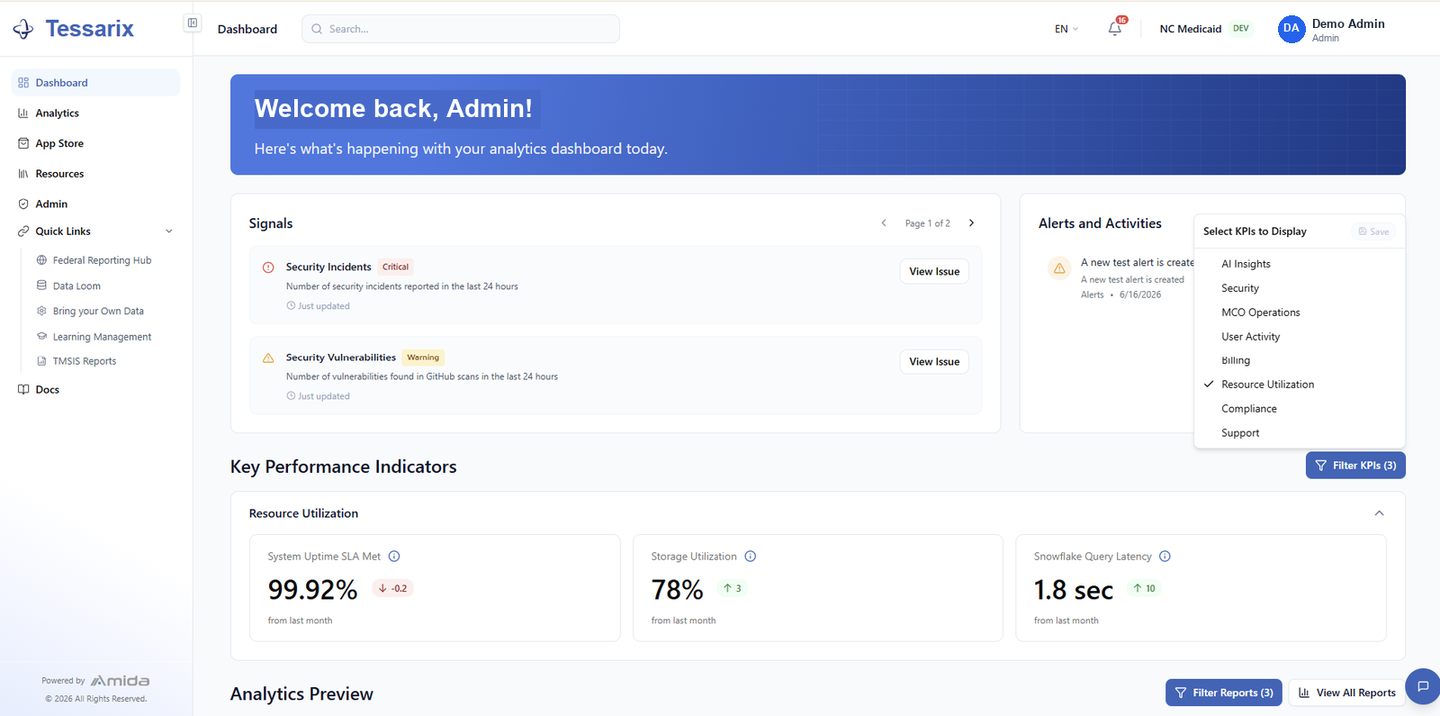Viewport: 1440px width, 716px height.
Task: Check Security KPI option
Action: 1299,288
